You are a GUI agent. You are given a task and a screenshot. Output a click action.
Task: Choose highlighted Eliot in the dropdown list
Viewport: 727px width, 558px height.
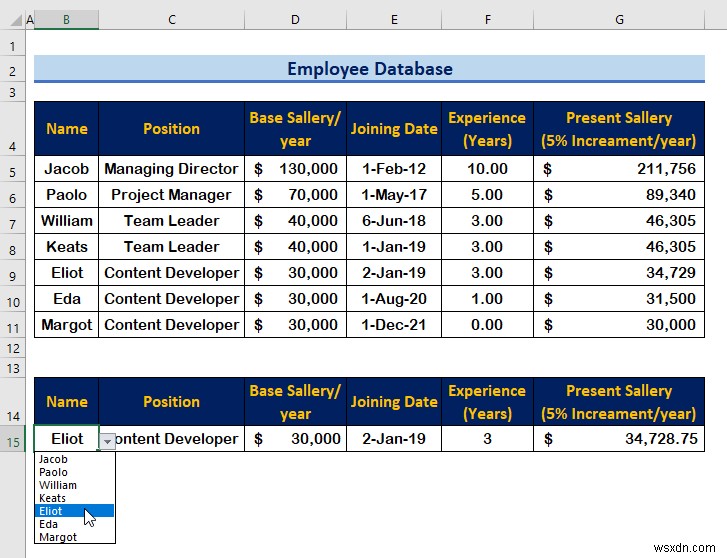coord(74,511)
